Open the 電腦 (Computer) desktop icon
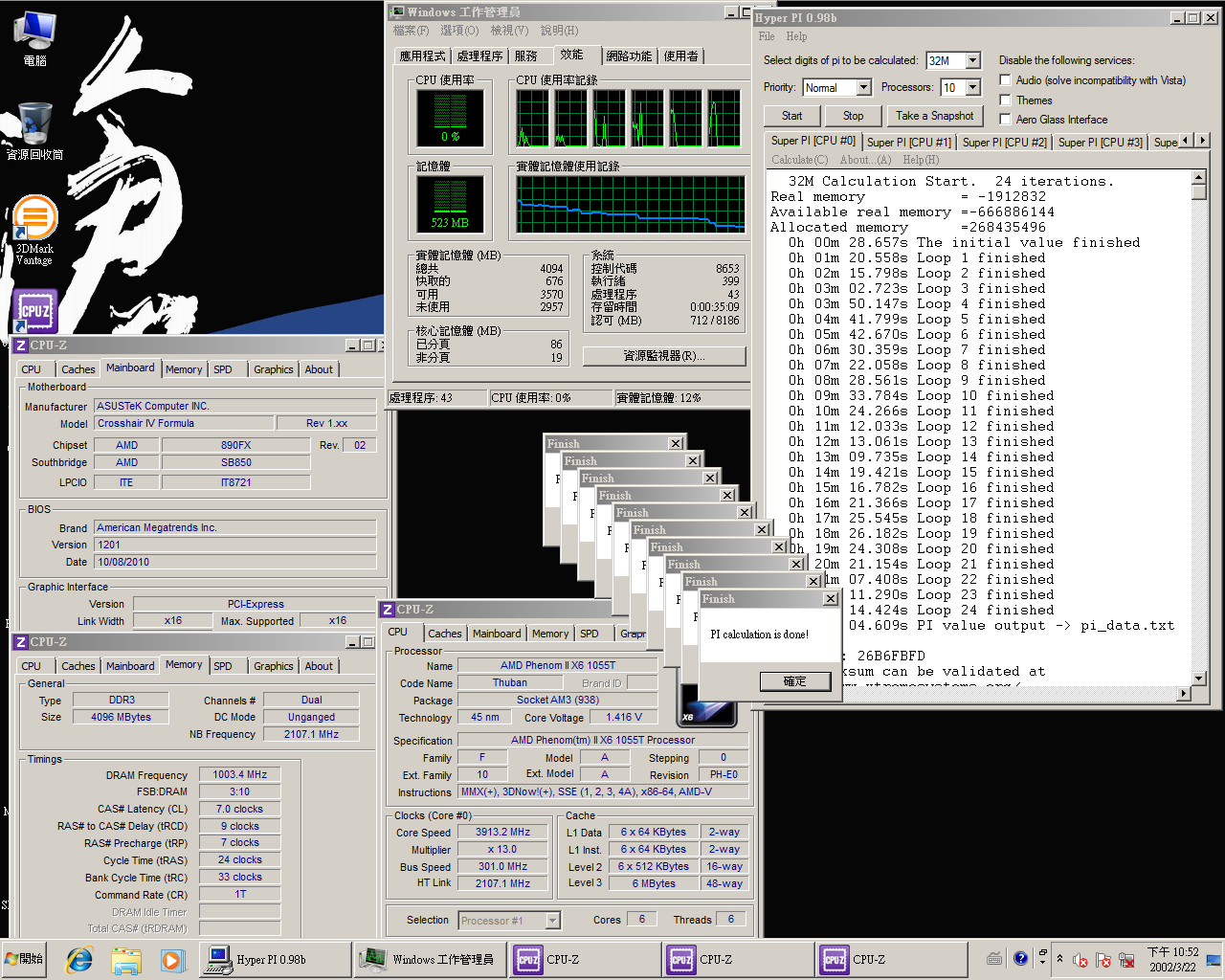This screenshot has width=1225, height=980. tap(34, 38)
